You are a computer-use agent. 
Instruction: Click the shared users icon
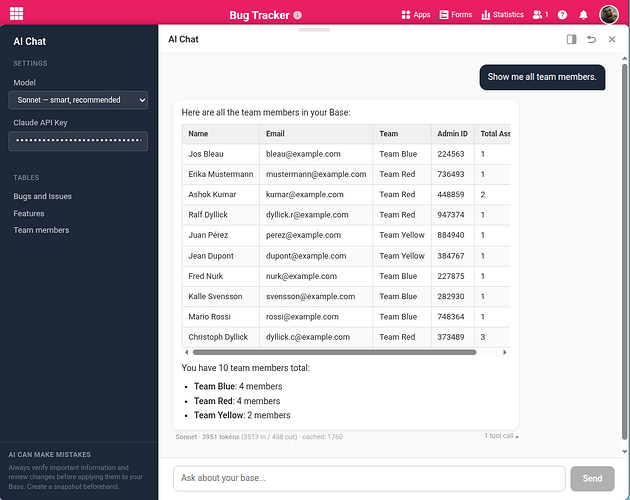click(x=540, y=15)
